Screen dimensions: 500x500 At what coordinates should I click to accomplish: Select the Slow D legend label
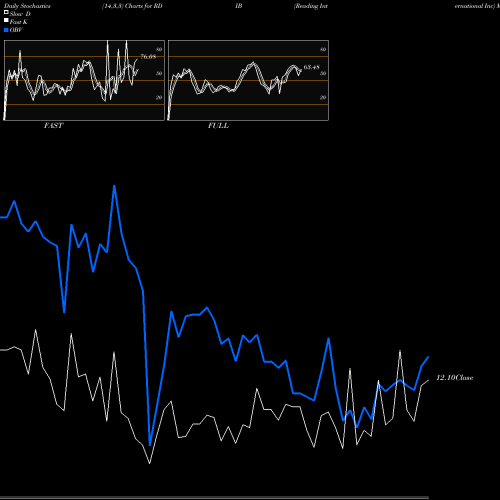point(20,14)
